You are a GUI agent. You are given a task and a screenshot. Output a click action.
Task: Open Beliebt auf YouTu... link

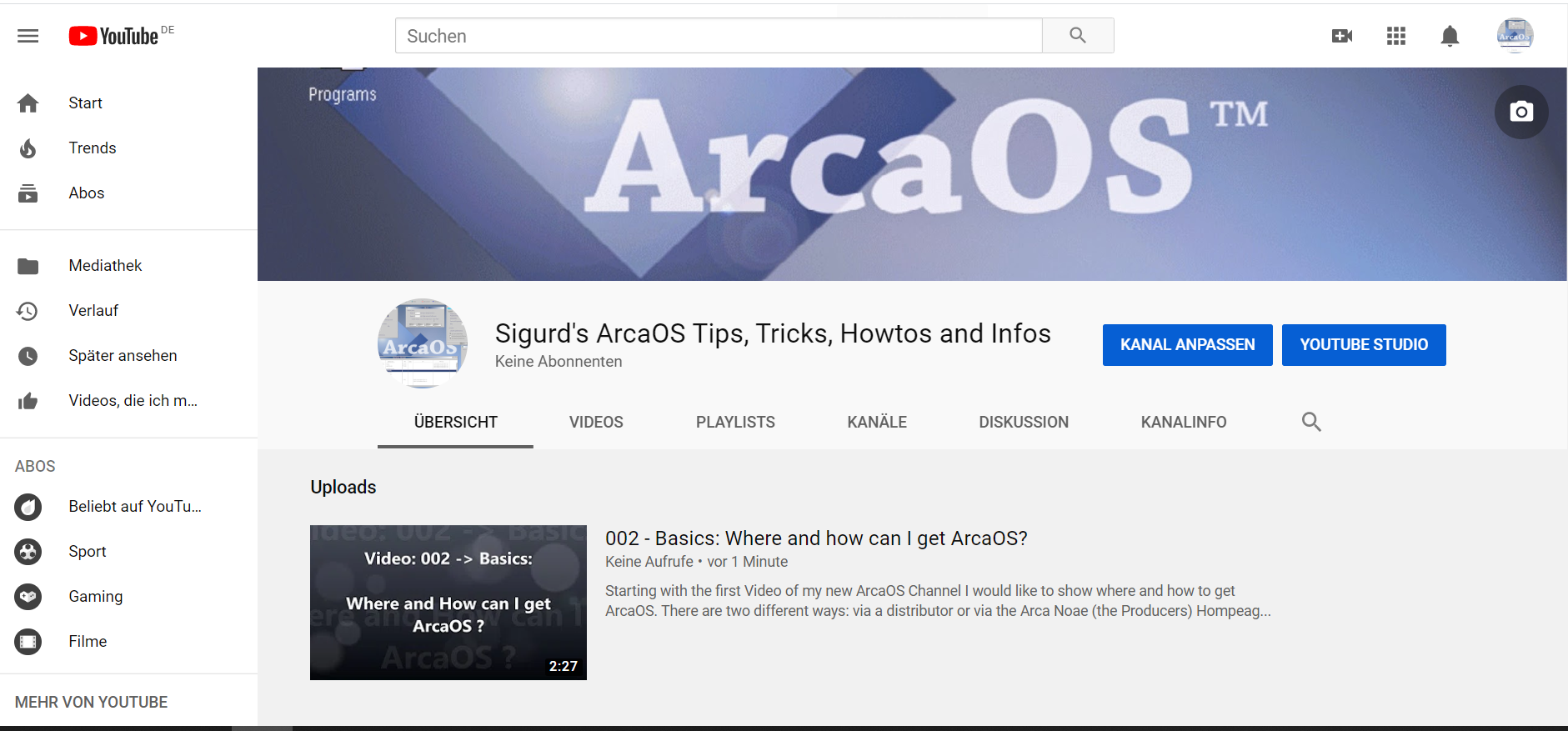(x=135, y=507)
